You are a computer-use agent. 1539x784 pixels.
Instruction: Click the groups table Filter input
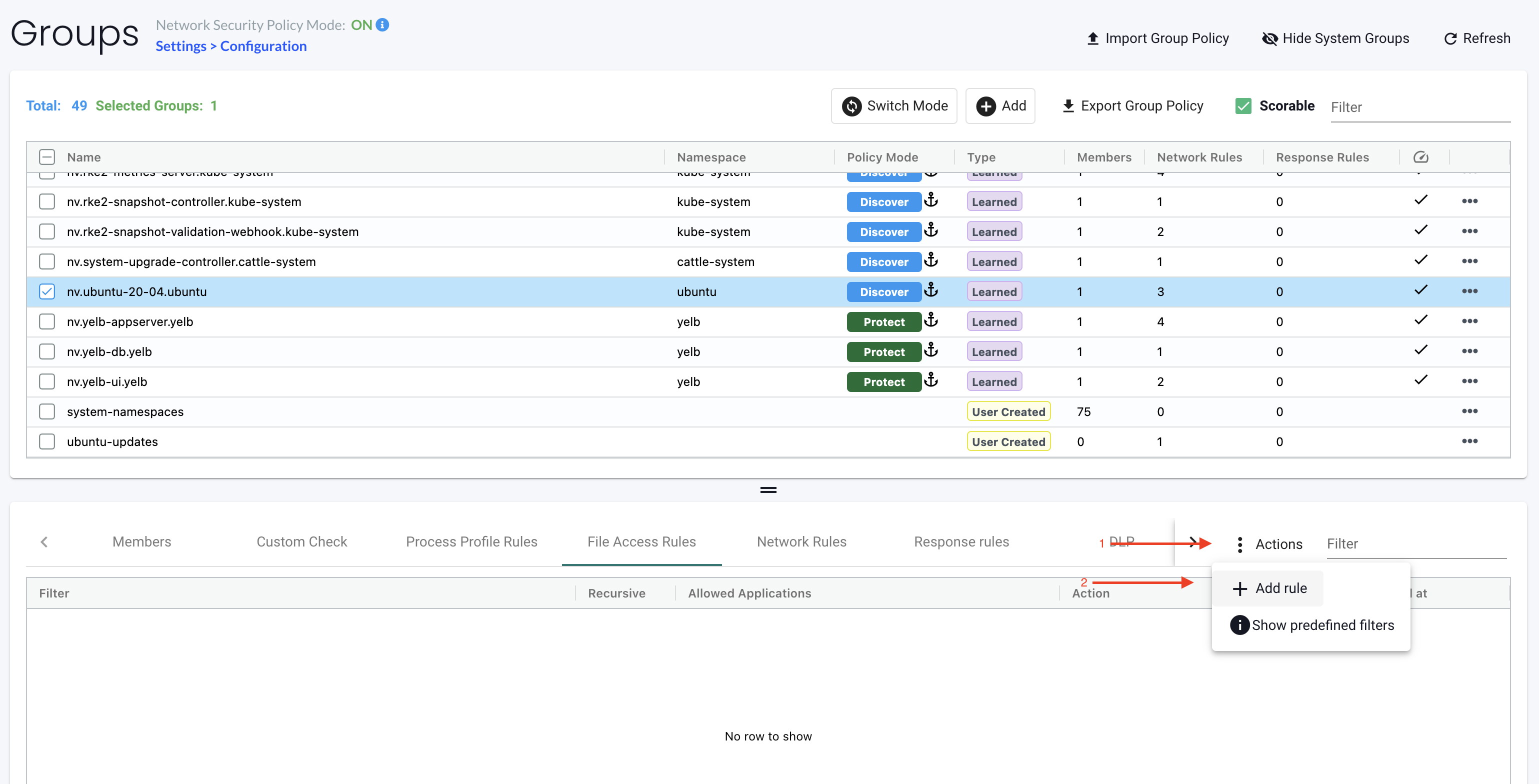click(1420, 107)
